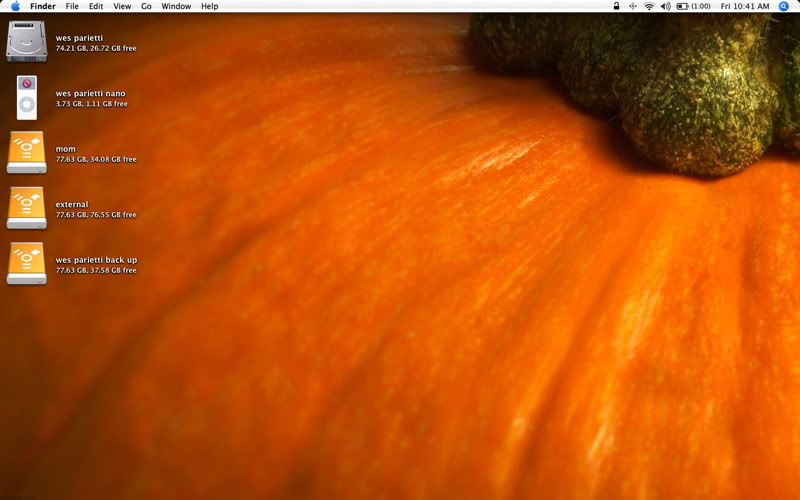Open the Wi-Fi AirPort status menu

[x=649, y=6]
